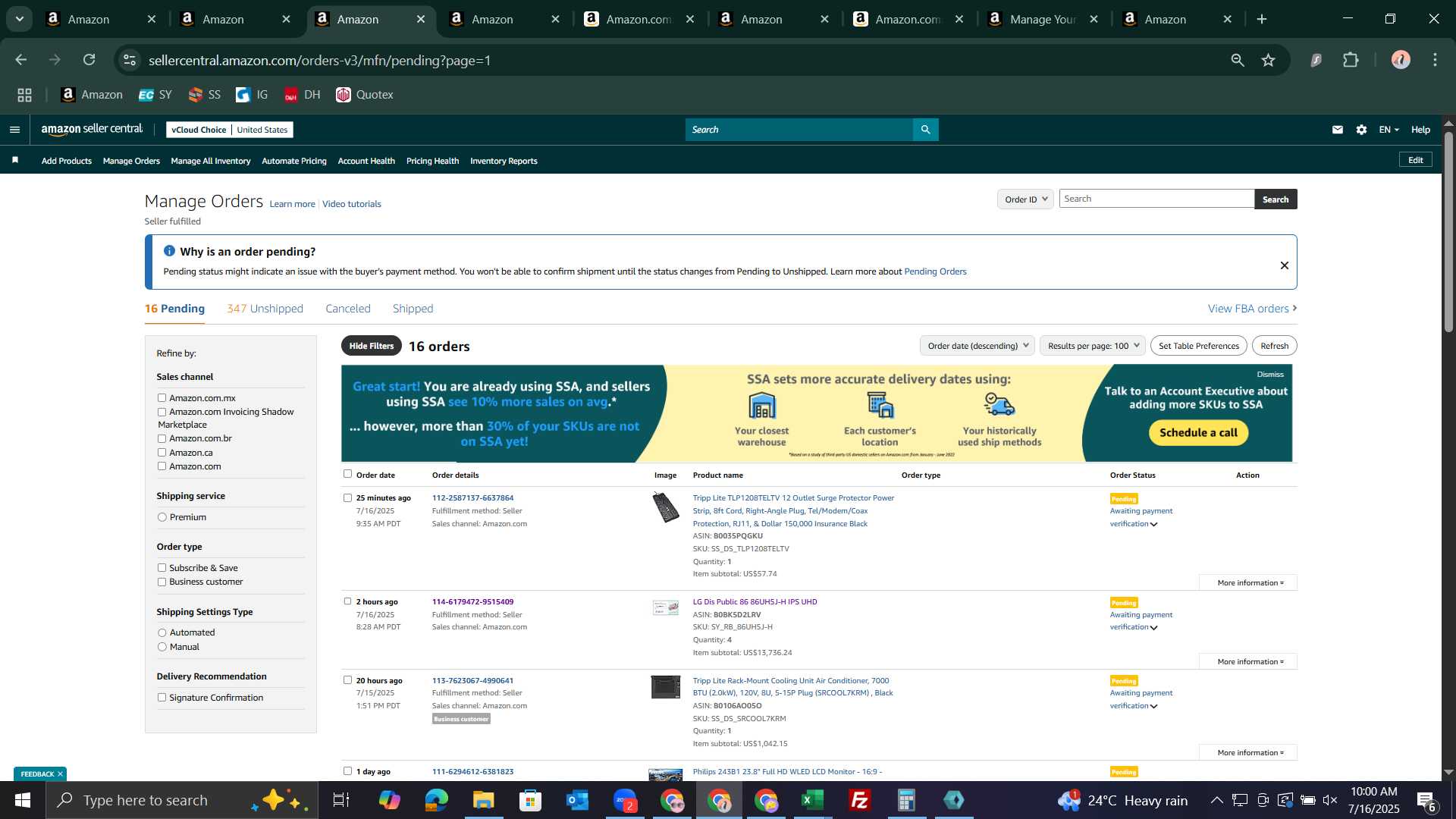Go back with browser back arrow

tap(20, 60)
